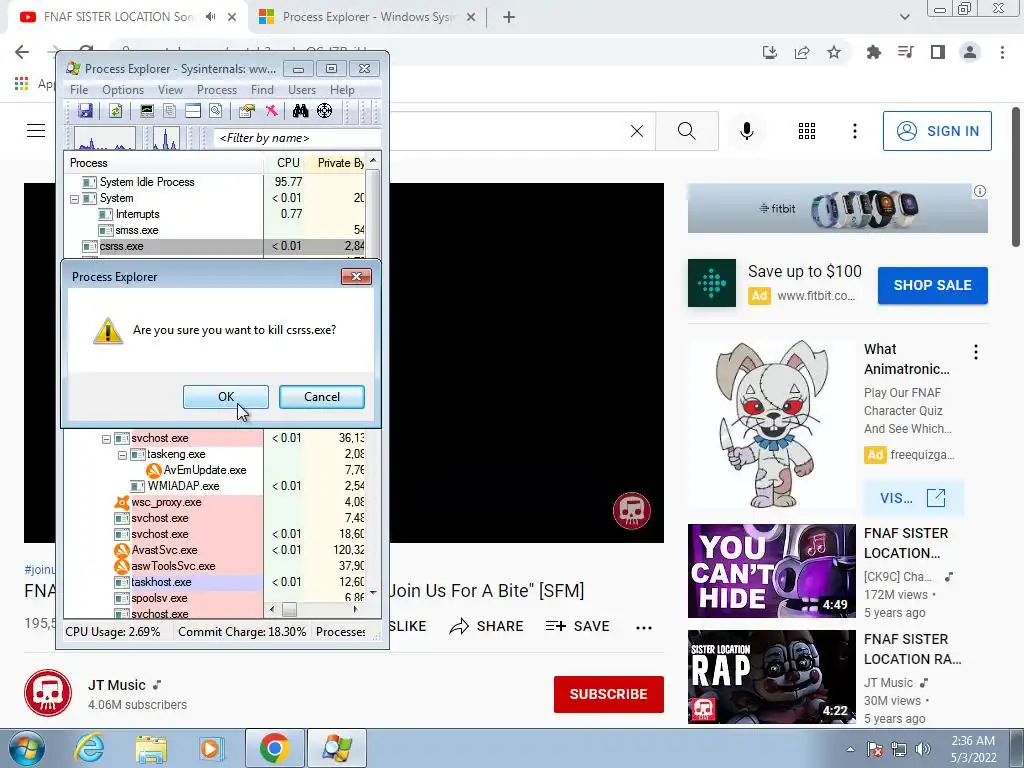This screenshot has height=768, width=1024.
Task: Open the Help menu in Process Explorer
Action: pos(342,90)
